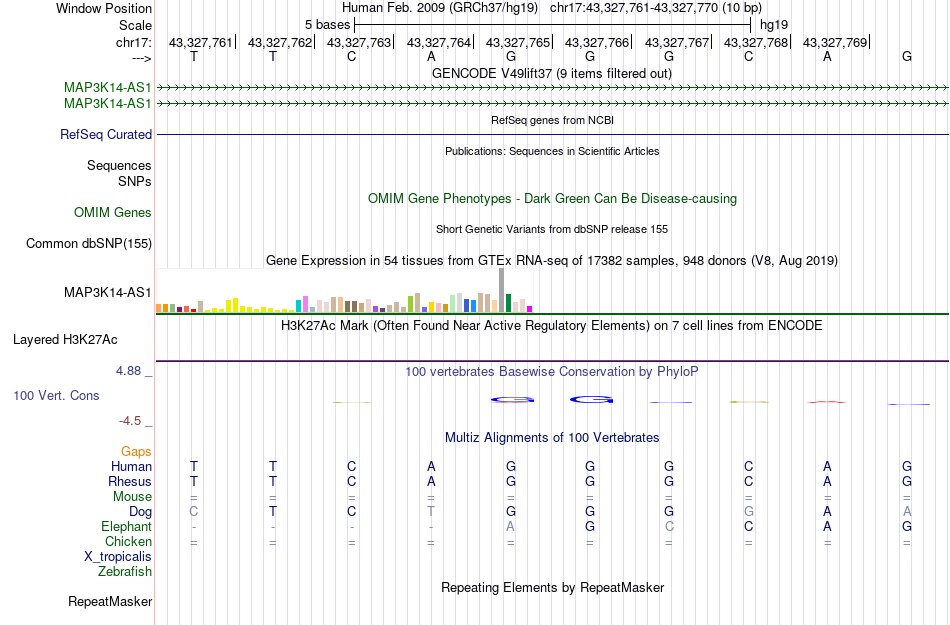This screenshot has width=950, height=625.
Task: Click the 5 bases scale bar label
Action: pyautogui.click(x=327, y=25)
